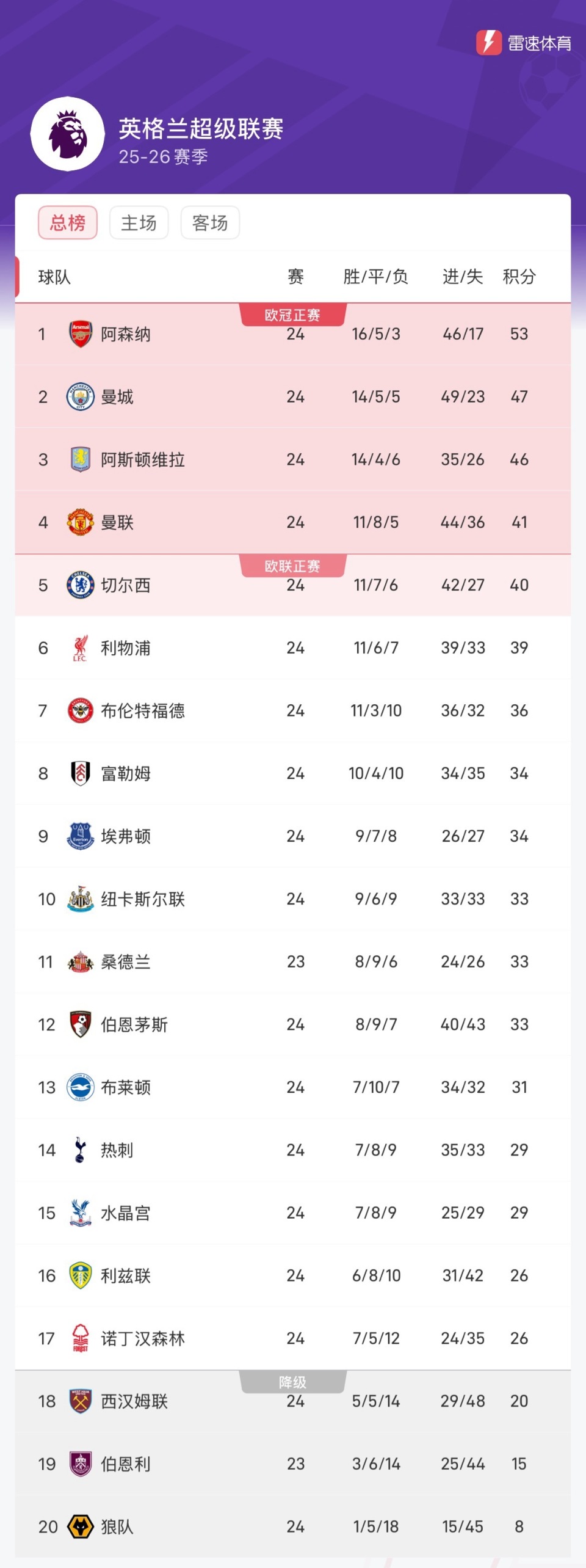586x1568 pixels.
Task: Tap the Newcastle United crest
Action: [81, 899]
